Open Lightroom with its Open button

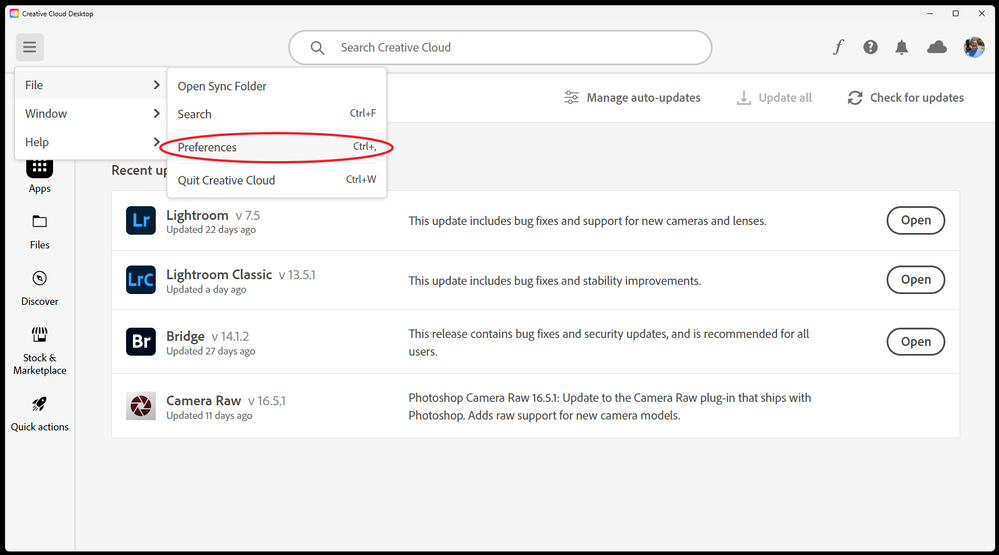916,220
